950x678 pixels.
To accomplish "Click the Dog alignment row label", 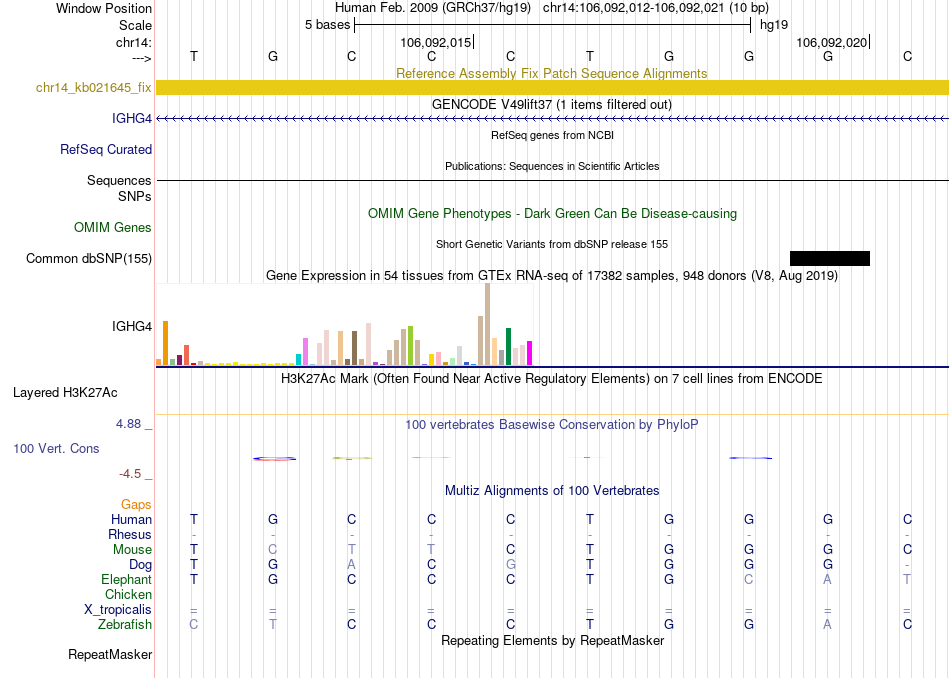I will pyautogui.click(x=141, y=565).
